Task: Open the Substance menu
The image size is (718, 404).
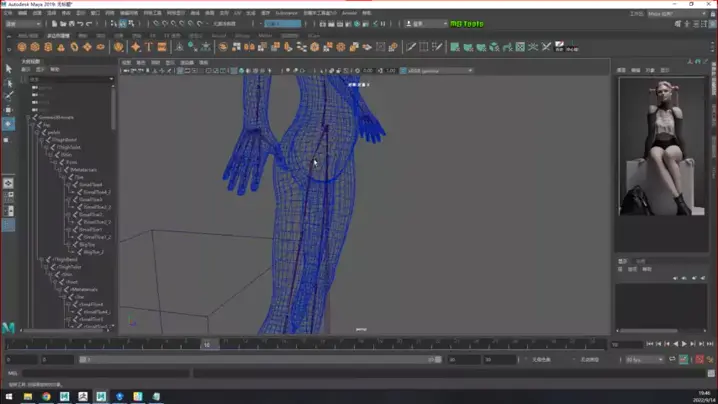Action: point(286,13)
